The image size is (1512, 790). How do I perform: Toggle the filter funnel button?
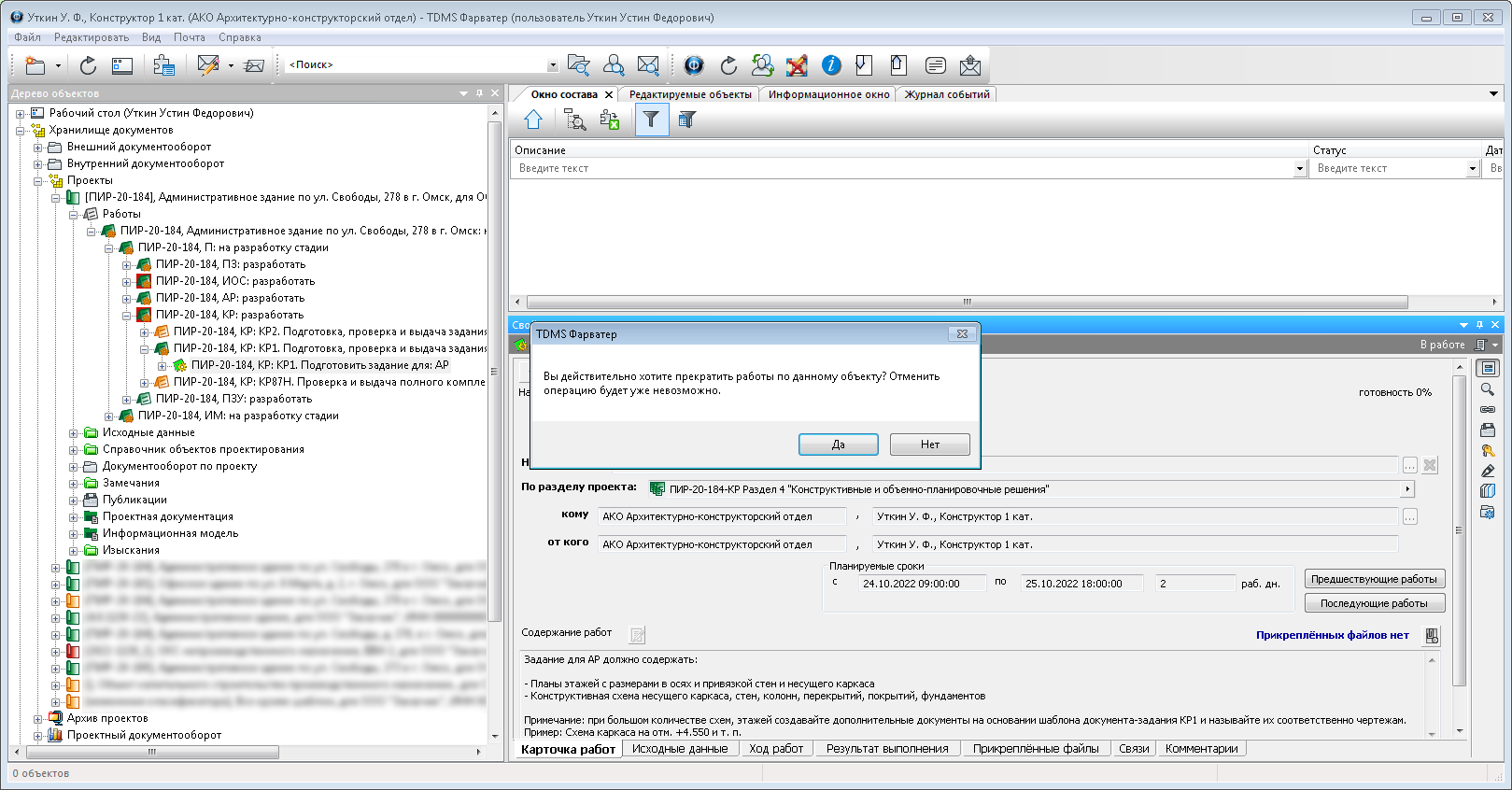pyautogui.click(x=651, y=120)
